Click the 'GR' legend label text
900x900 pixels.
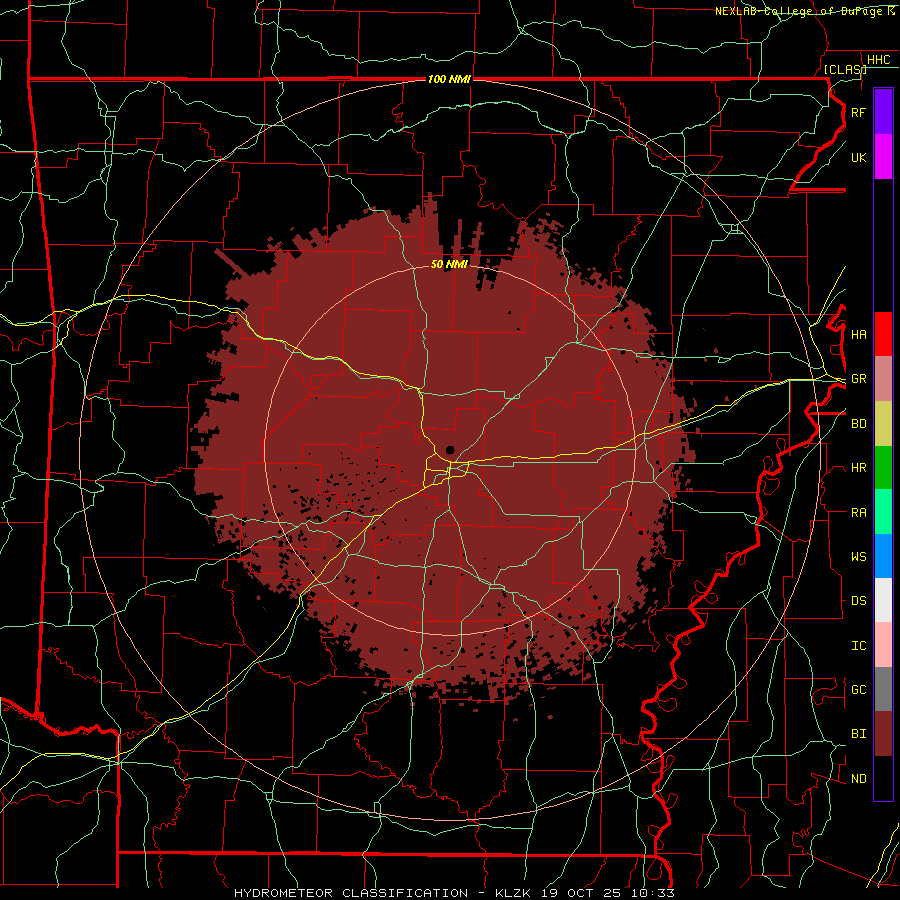pos(858,379)
